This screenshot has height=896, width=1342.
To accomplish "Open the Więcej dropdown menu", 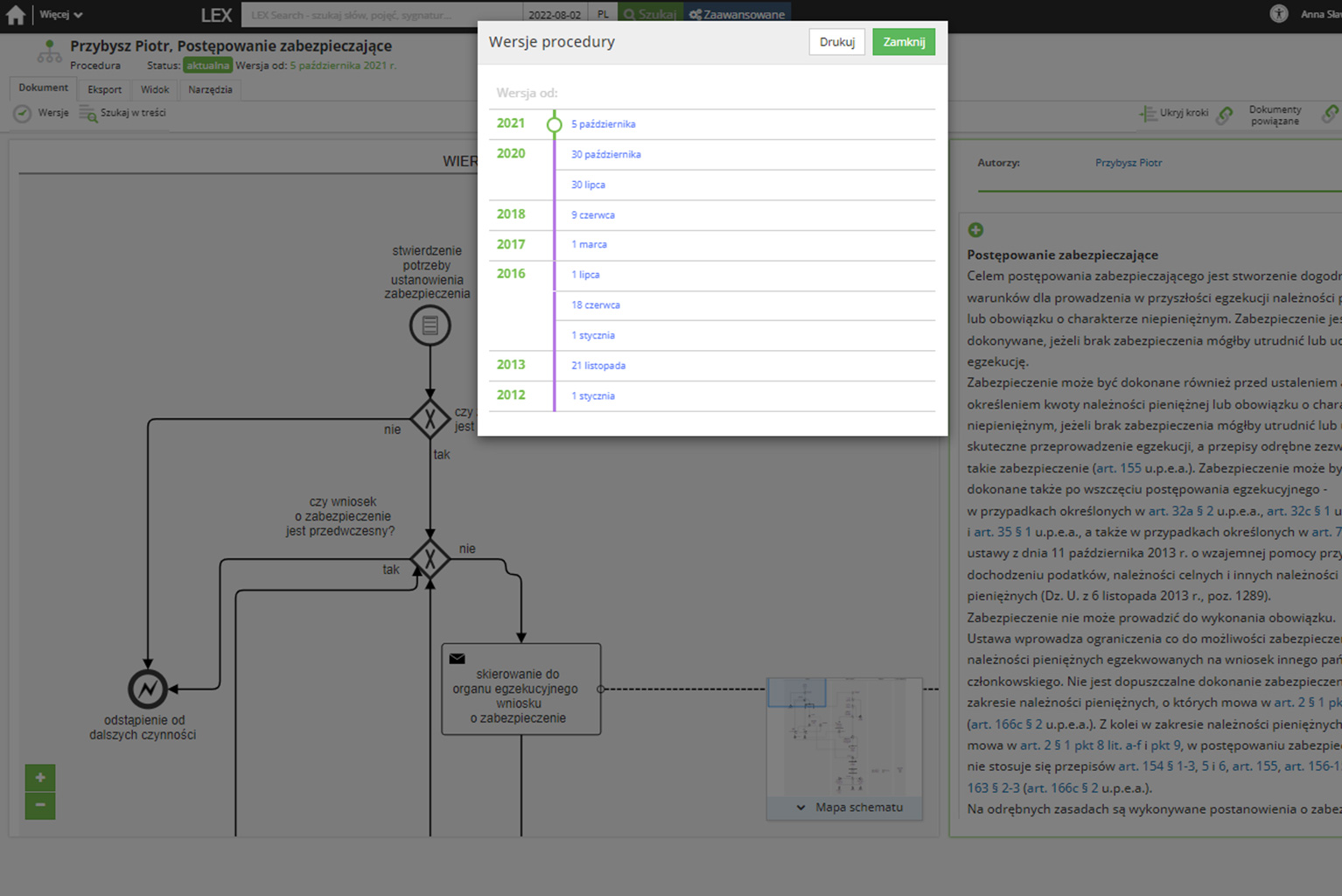I will (60, 15).
